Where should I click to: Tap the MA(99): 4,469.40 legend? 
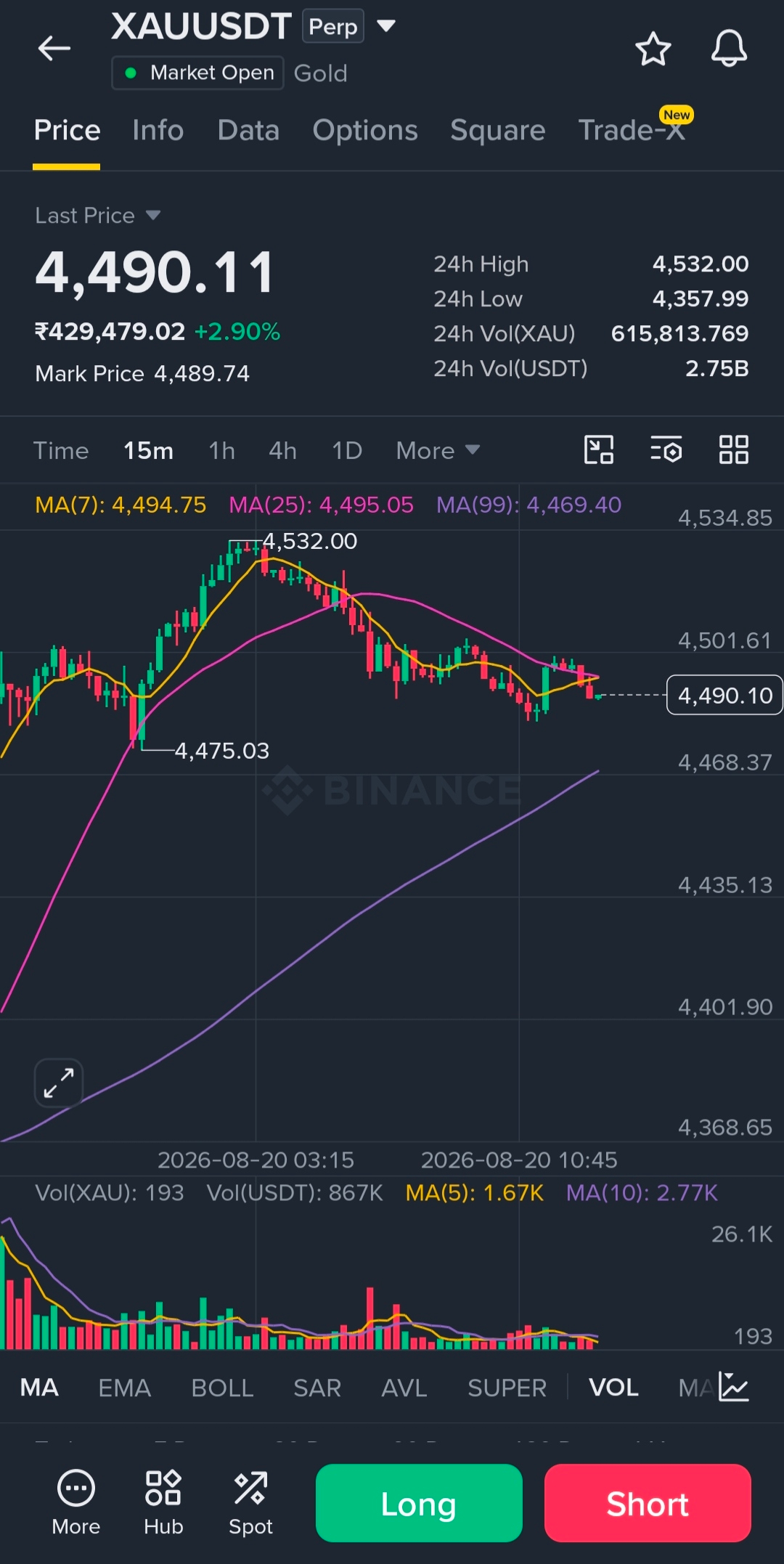(528, 505)
